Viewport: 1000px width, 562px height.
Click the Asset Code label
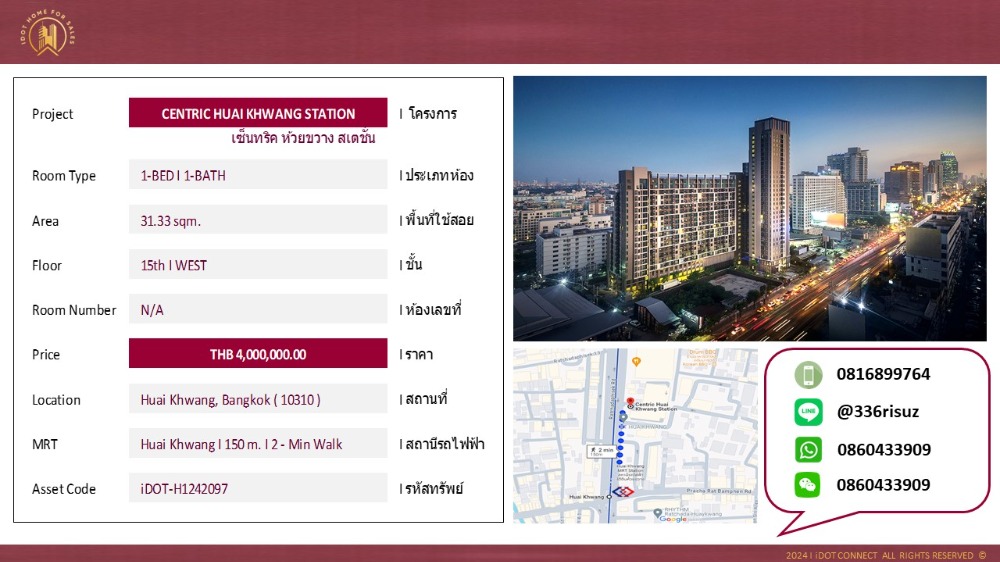(64, 489)
